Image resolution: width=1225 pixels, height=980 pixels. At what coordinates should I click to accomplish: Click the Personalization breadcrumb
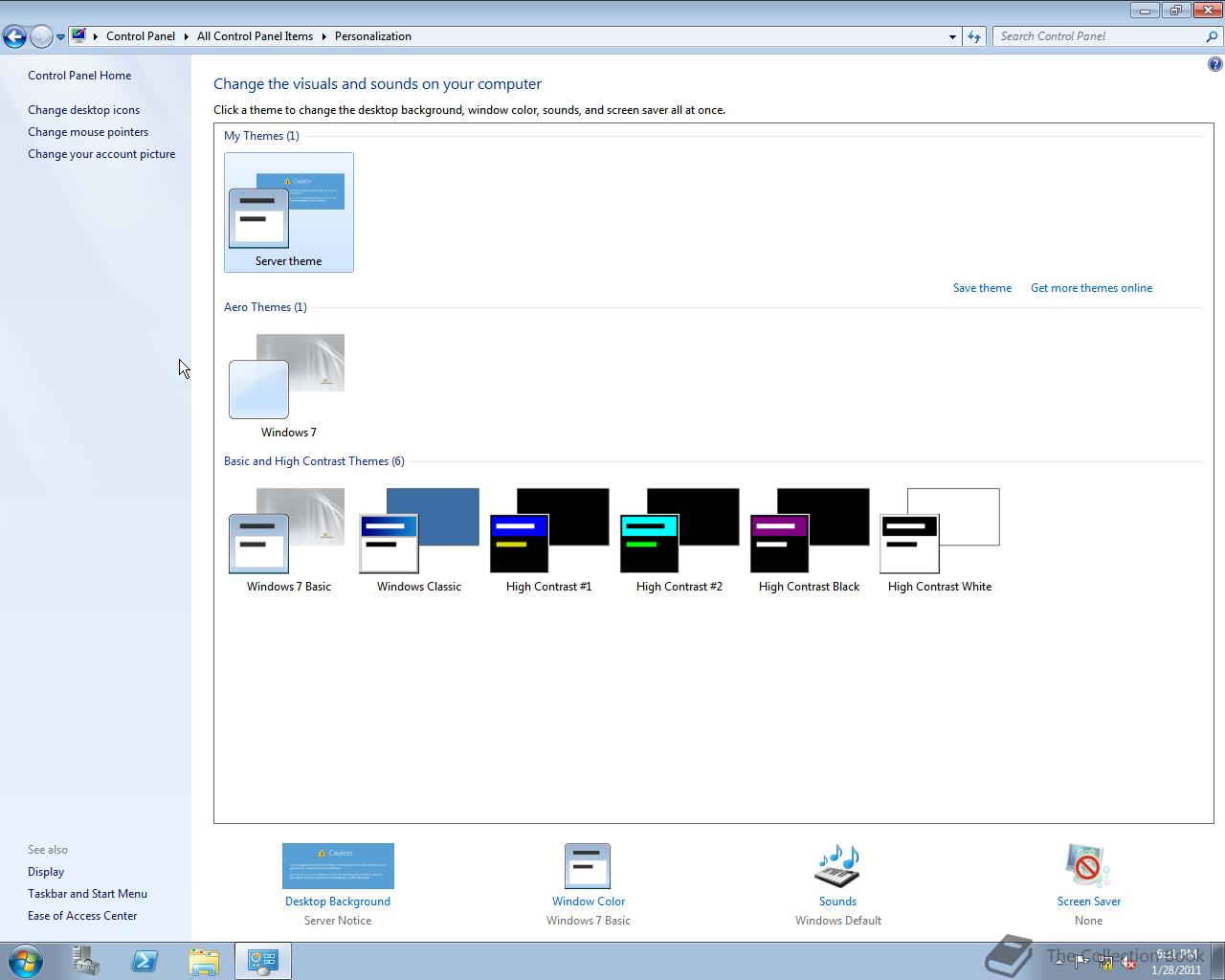click(373, 36)
